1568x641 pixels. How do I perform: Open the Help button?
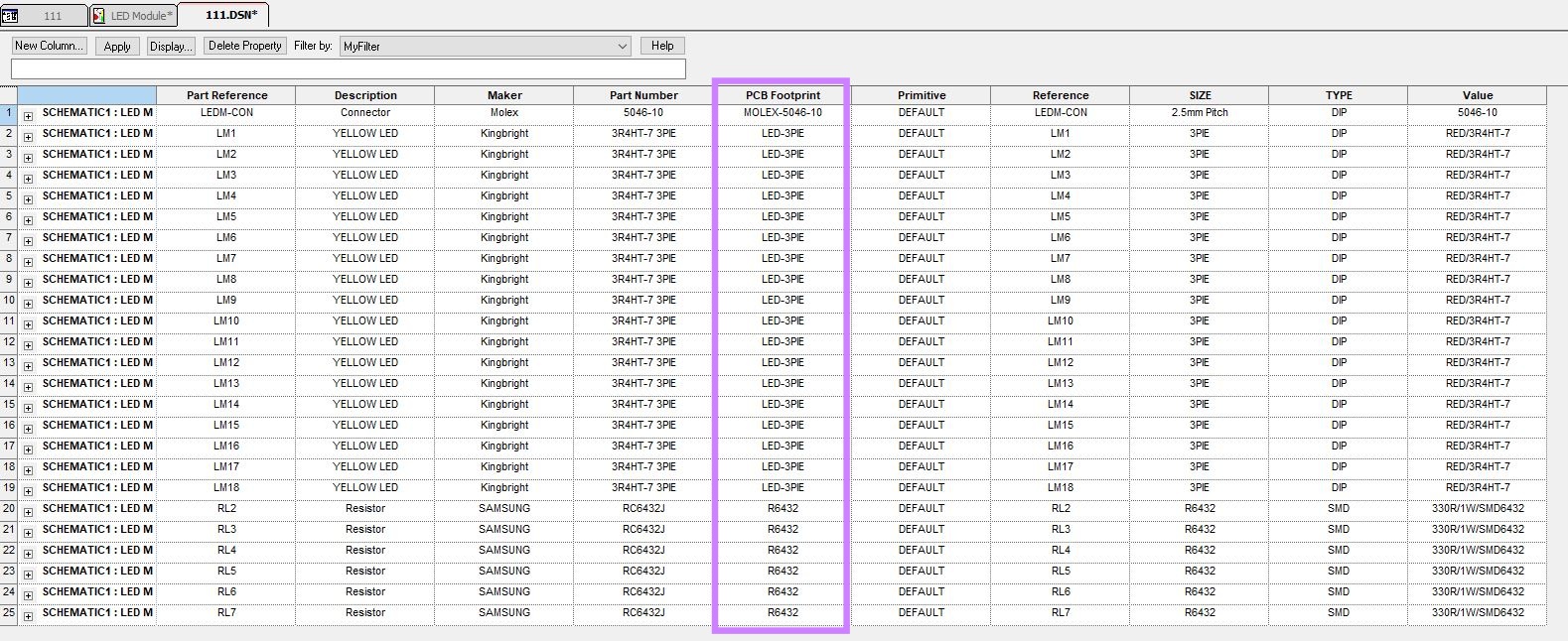(662, 46)
